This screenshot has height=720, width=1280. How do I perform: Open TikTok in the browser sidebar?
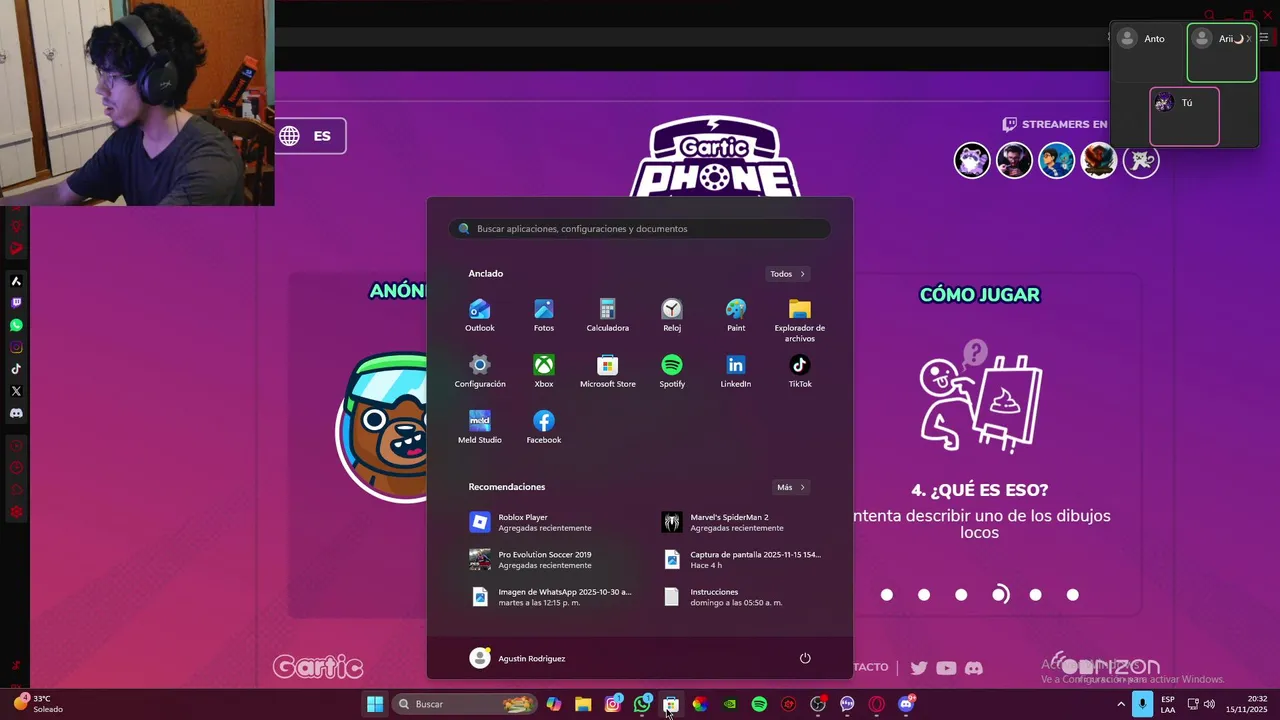coord(16,369)
